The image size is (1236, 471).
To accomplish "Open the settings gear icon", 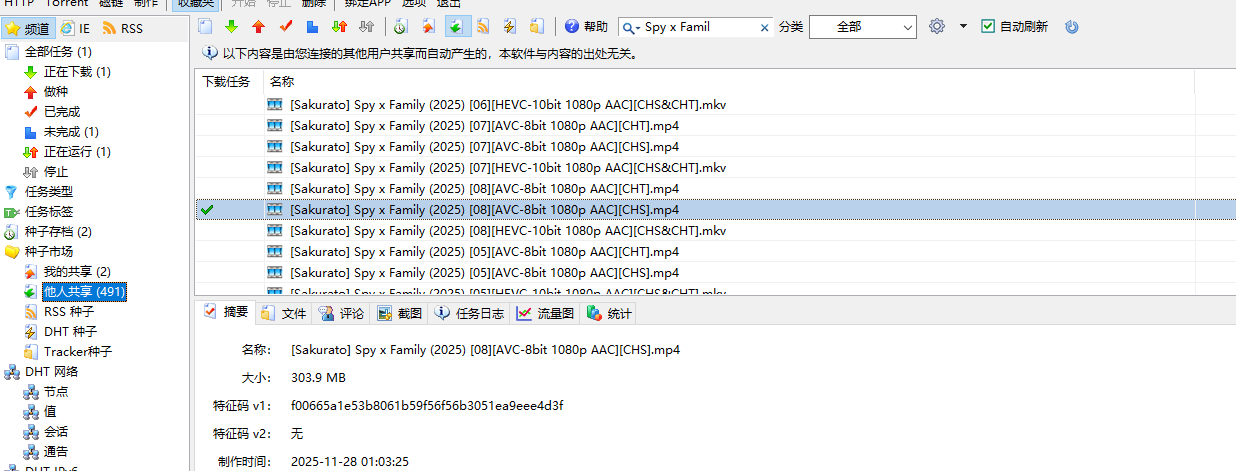I will [x=937, y=27].
